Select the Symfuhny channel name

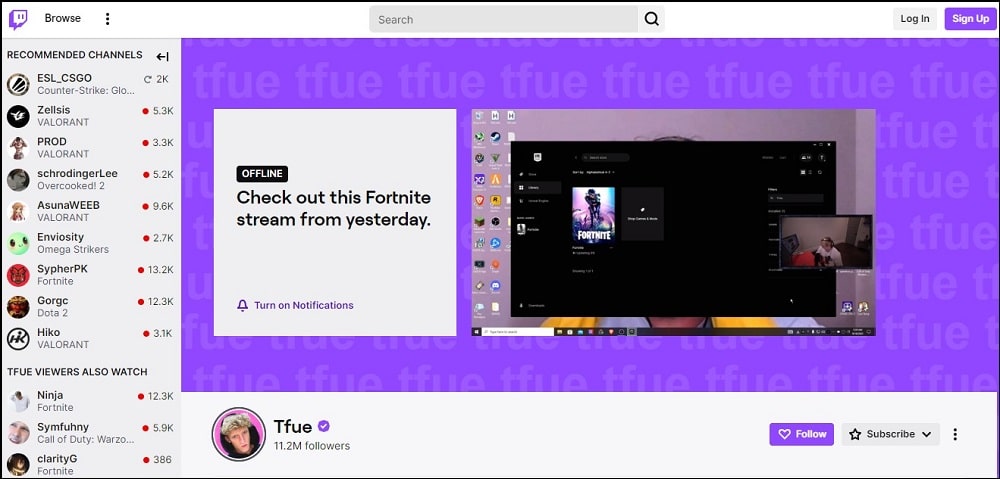62,427
